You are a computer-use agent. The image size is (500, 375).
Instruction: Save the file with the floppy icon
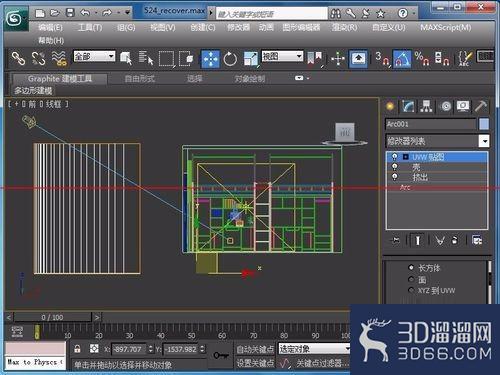pyautogui.click(x=70, y=13)
